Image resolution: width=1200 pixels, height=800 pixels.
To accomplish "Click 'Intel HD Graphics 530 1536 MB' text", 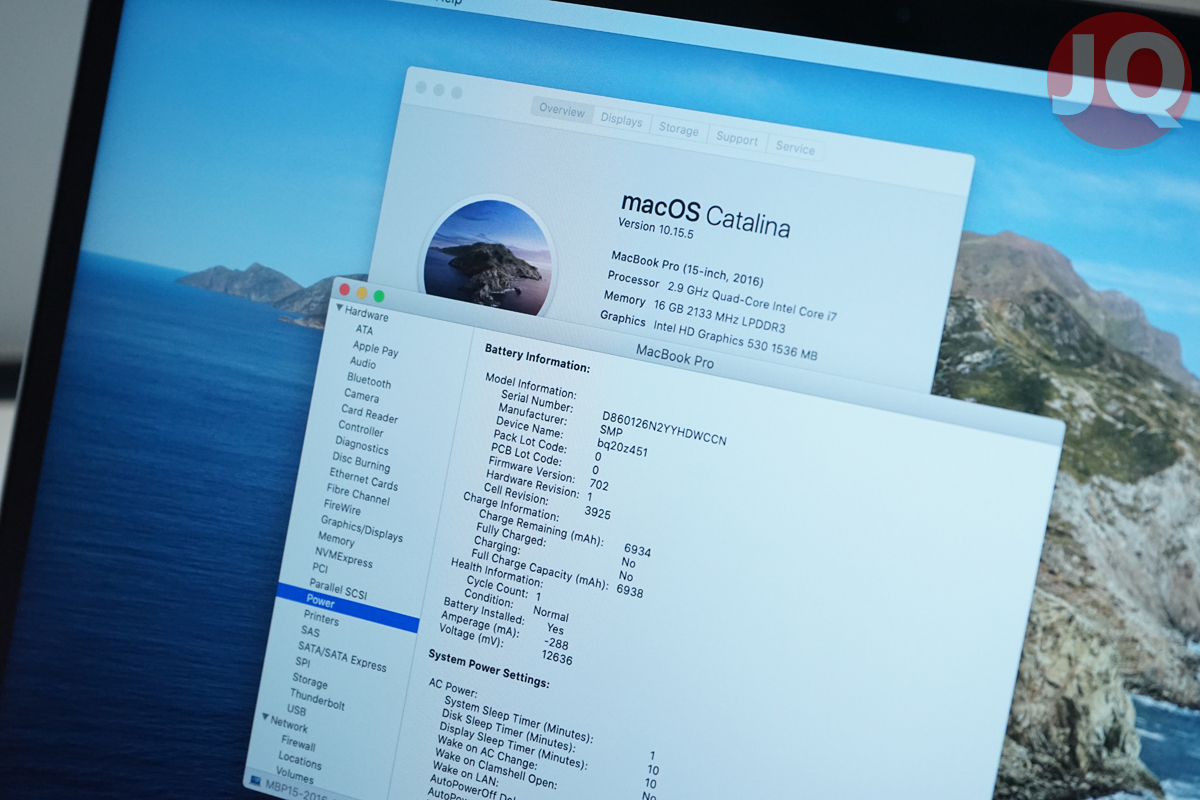I will (x=735, y=340).
